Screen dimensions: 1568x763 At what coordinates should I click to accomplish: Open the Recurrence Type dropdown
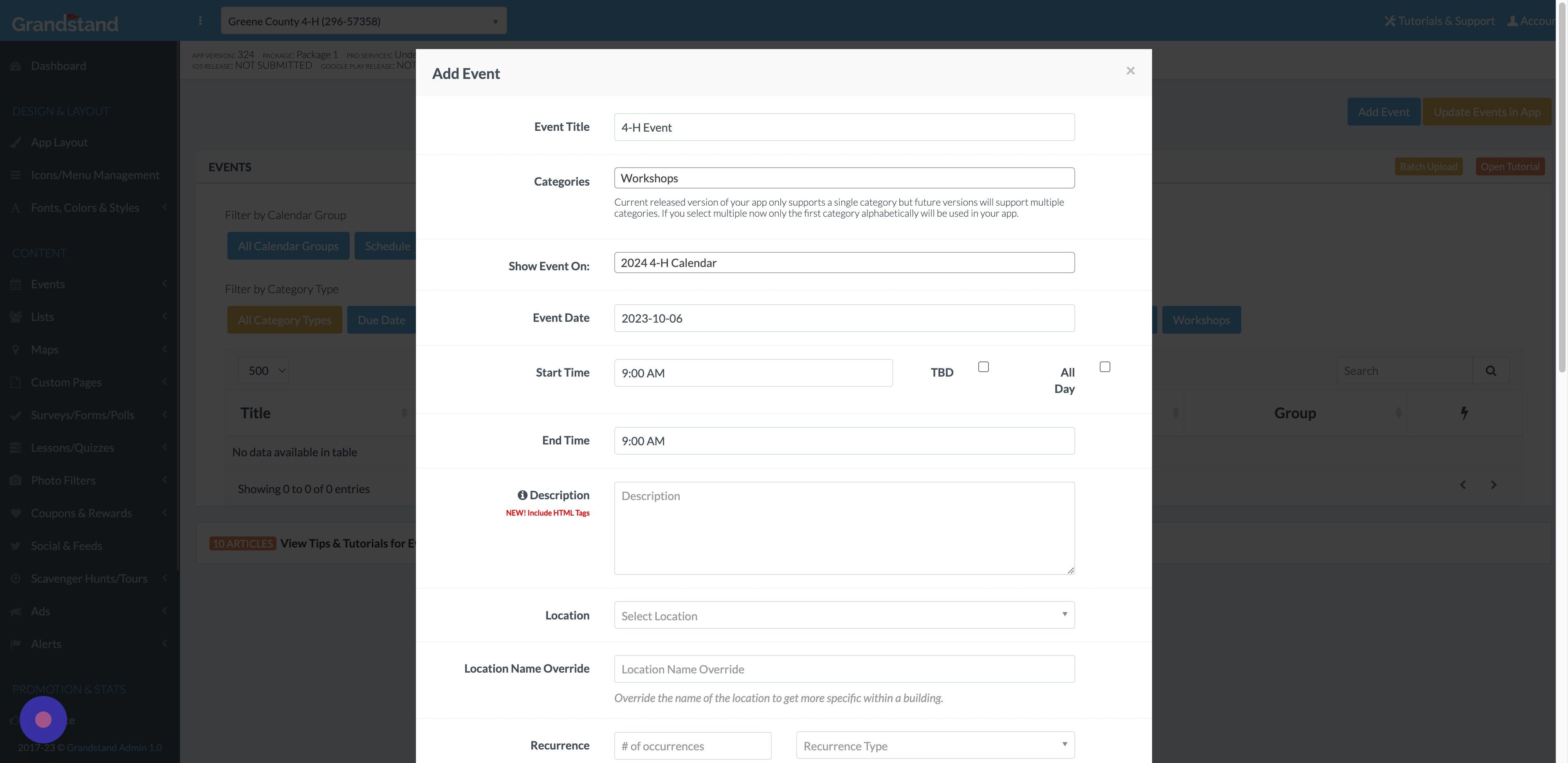(x=935, y=745)
